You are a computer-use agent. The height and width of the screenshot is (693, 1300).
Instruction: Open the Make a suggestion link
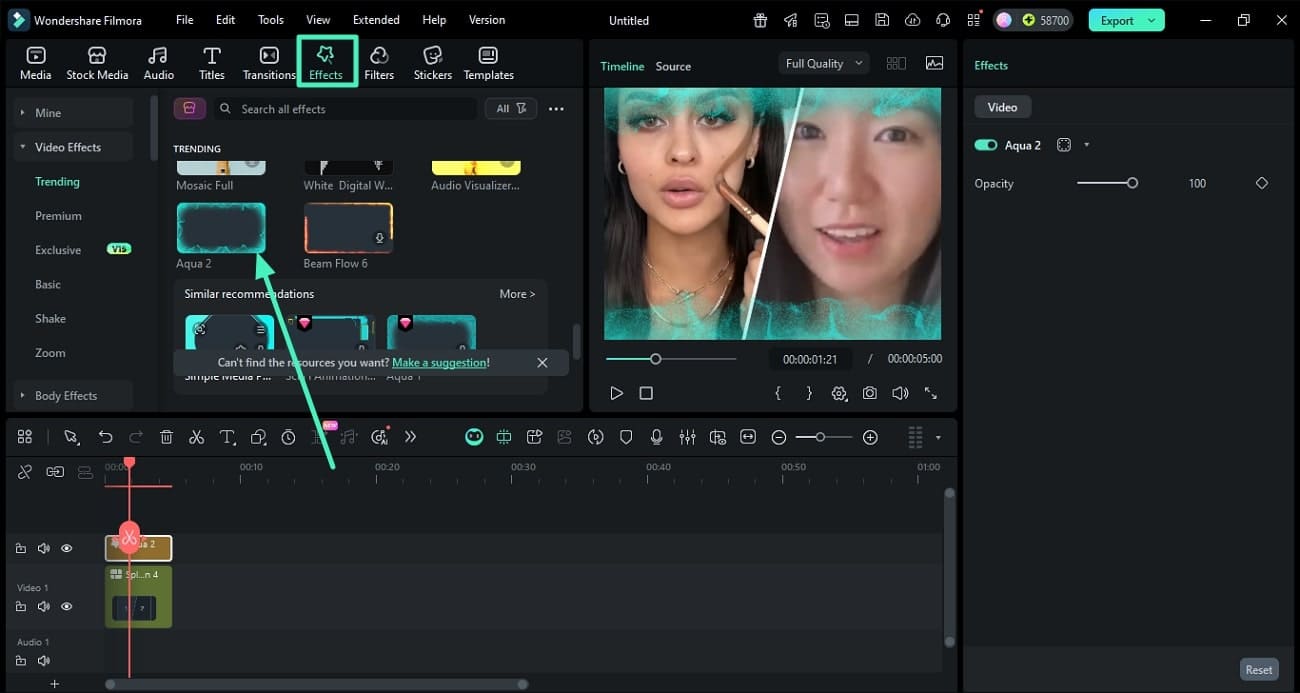click(x=440, y=362)
